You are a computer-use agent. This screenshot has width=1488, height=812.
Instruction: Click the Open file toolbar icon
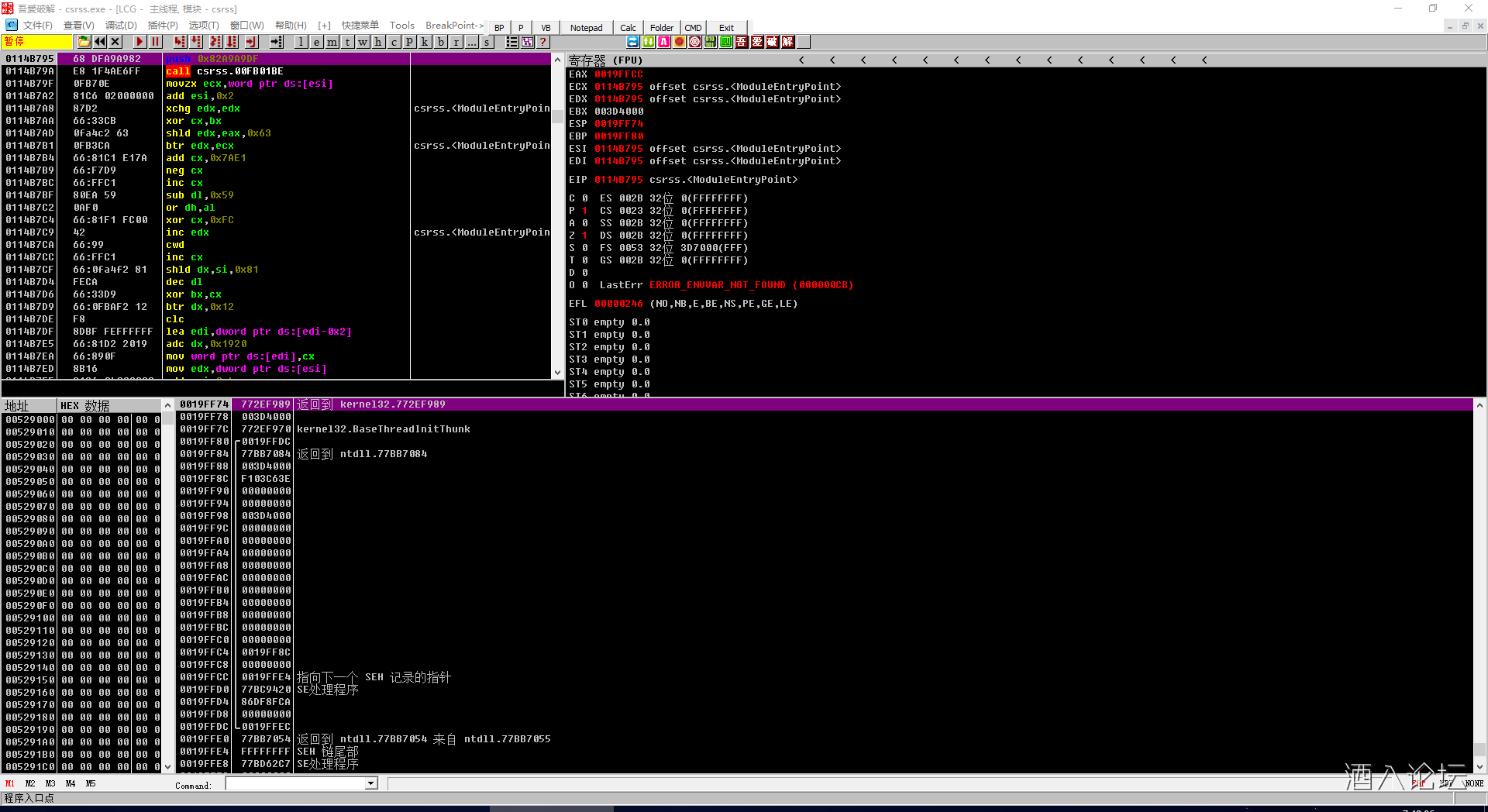(84, 42)
